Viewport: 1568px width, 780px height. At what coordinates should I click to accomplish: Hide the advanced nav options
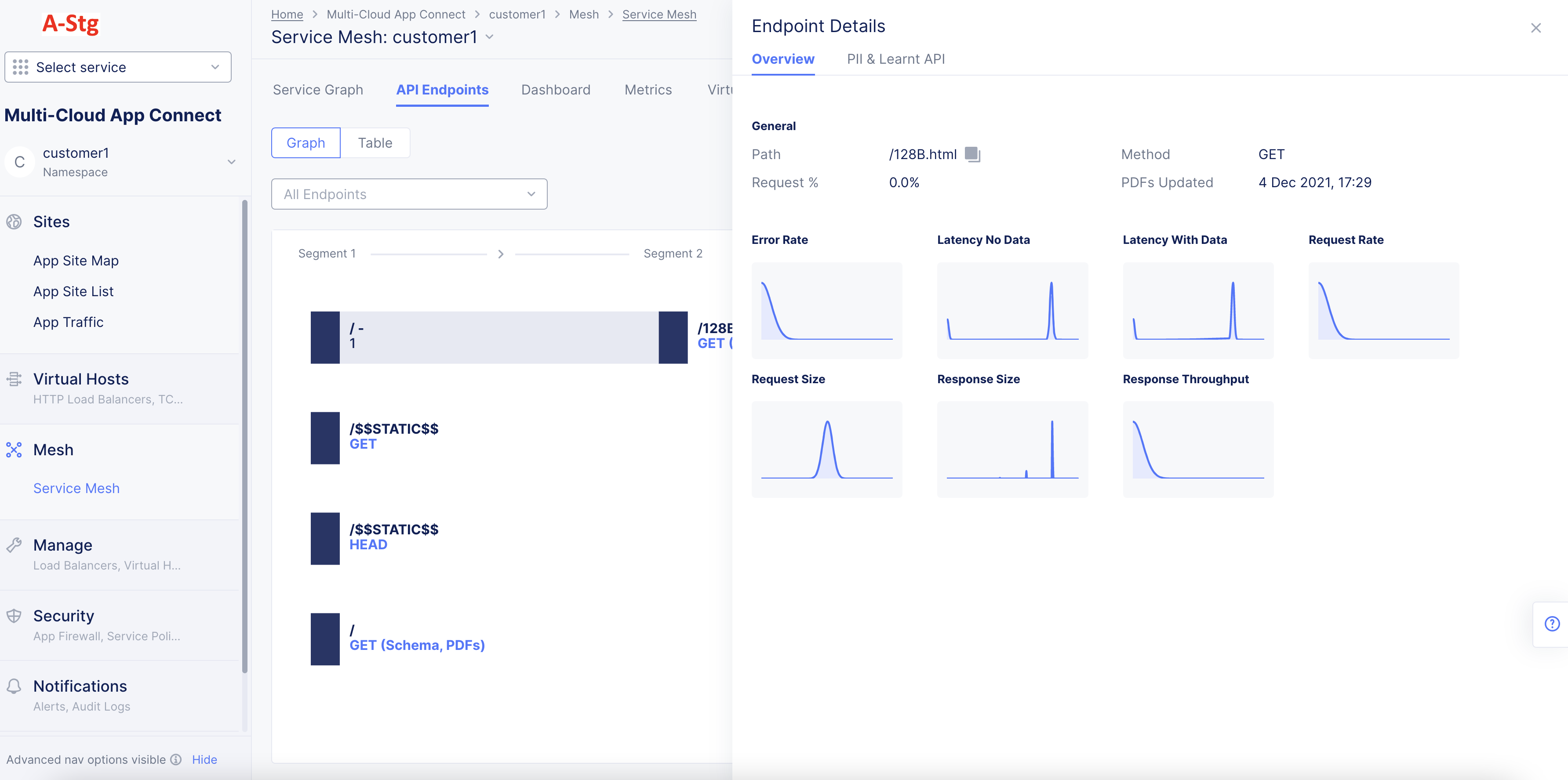click(204, 759)
